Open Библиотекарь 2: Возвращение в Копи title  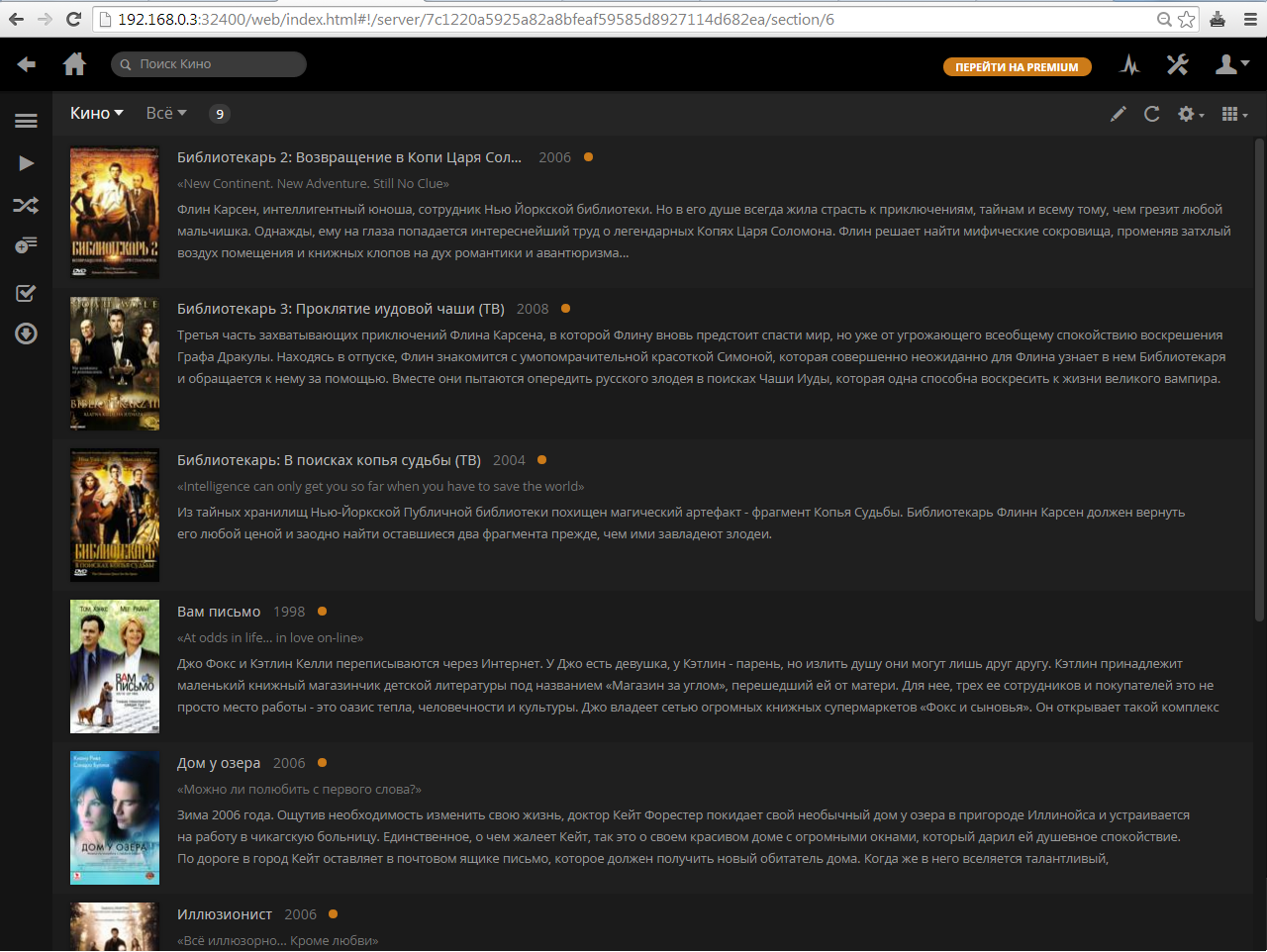349,157
